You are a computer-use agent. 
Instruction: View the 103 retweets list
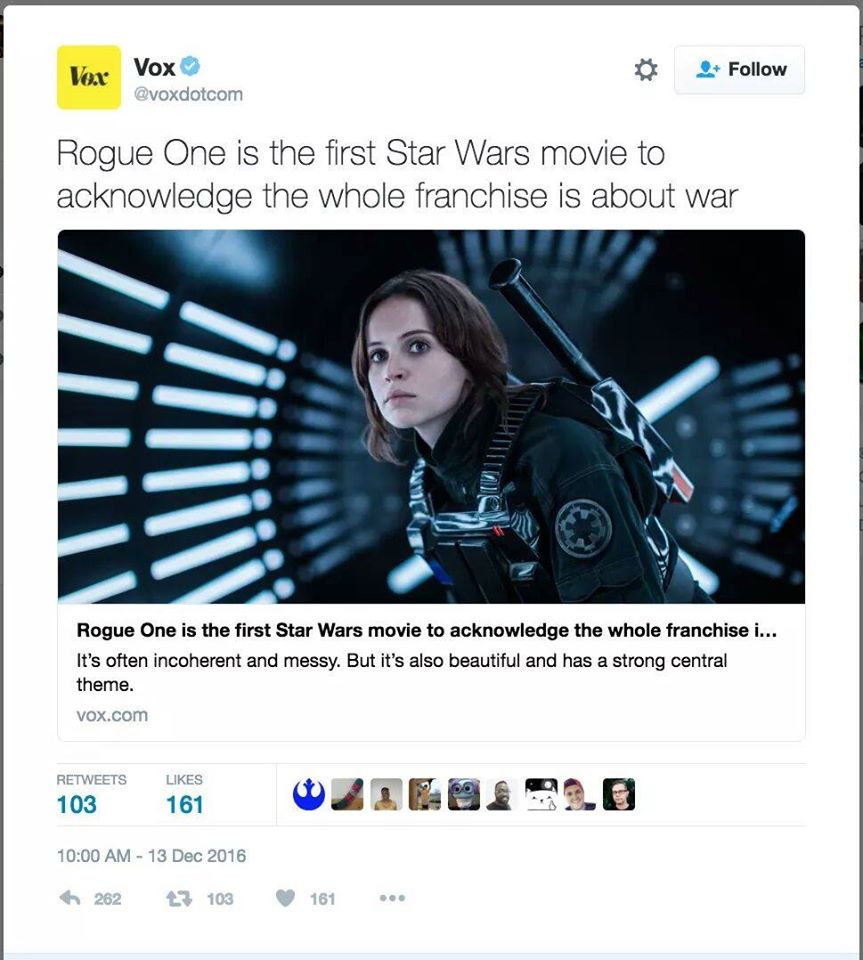coord(91,795)
